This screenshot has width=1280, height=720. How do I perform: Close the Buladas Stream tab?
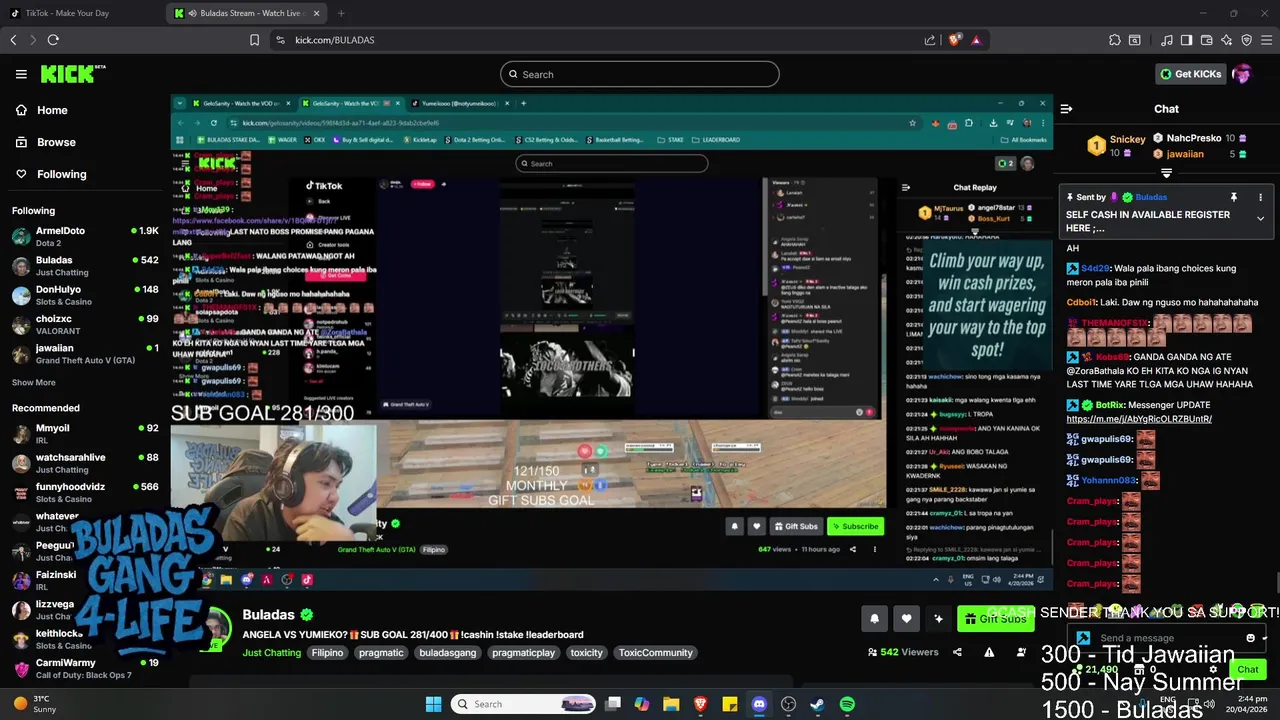click(317, 13)
